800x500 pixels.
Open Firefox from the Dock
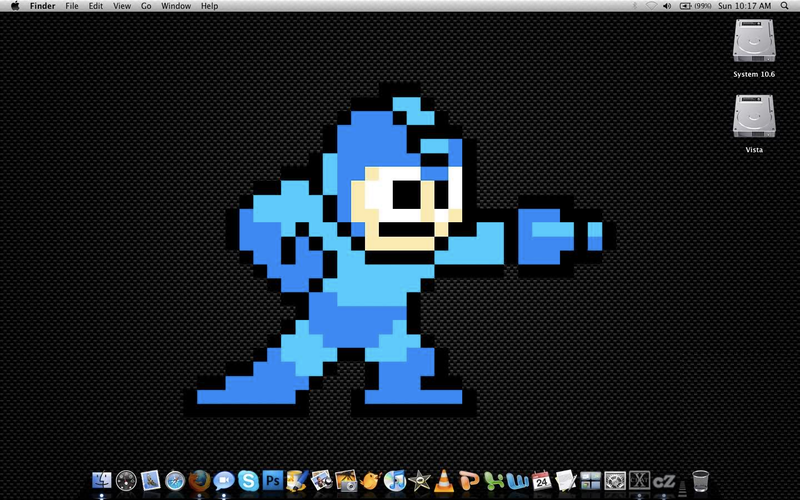click(x=199, y=481)
